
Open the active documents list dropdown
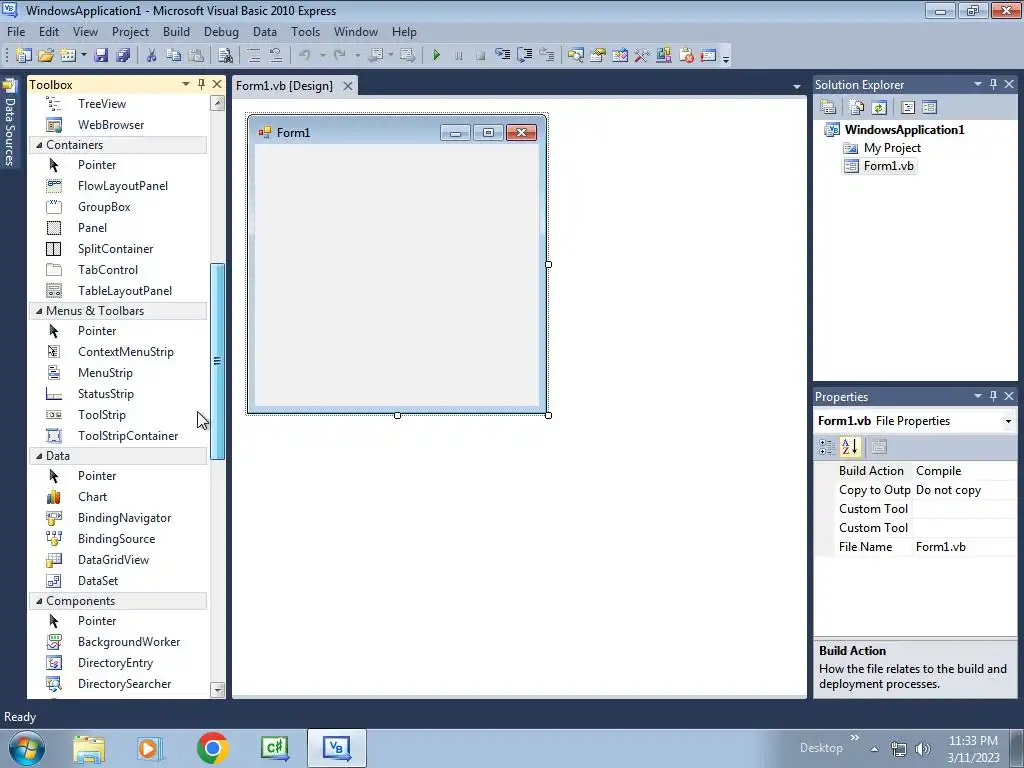(x=796, y=86)
